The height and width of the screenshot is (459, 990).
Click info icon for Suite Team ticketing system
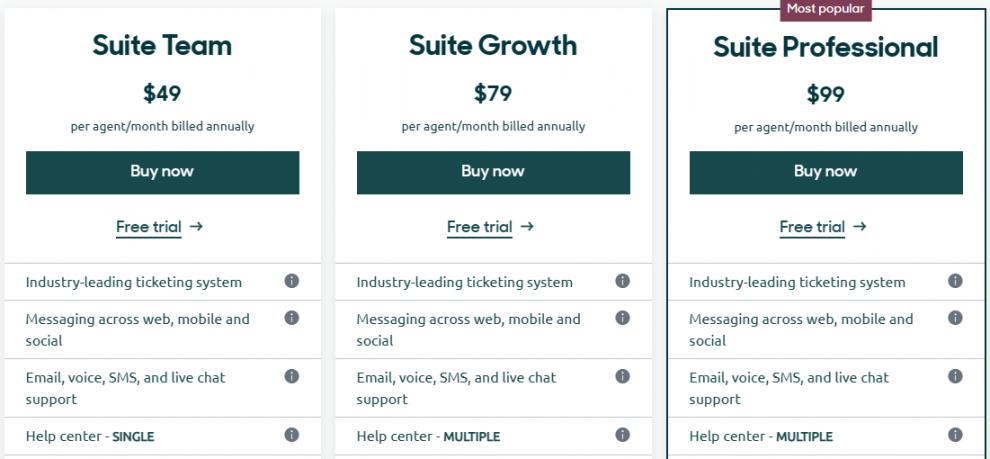(291, 281)
